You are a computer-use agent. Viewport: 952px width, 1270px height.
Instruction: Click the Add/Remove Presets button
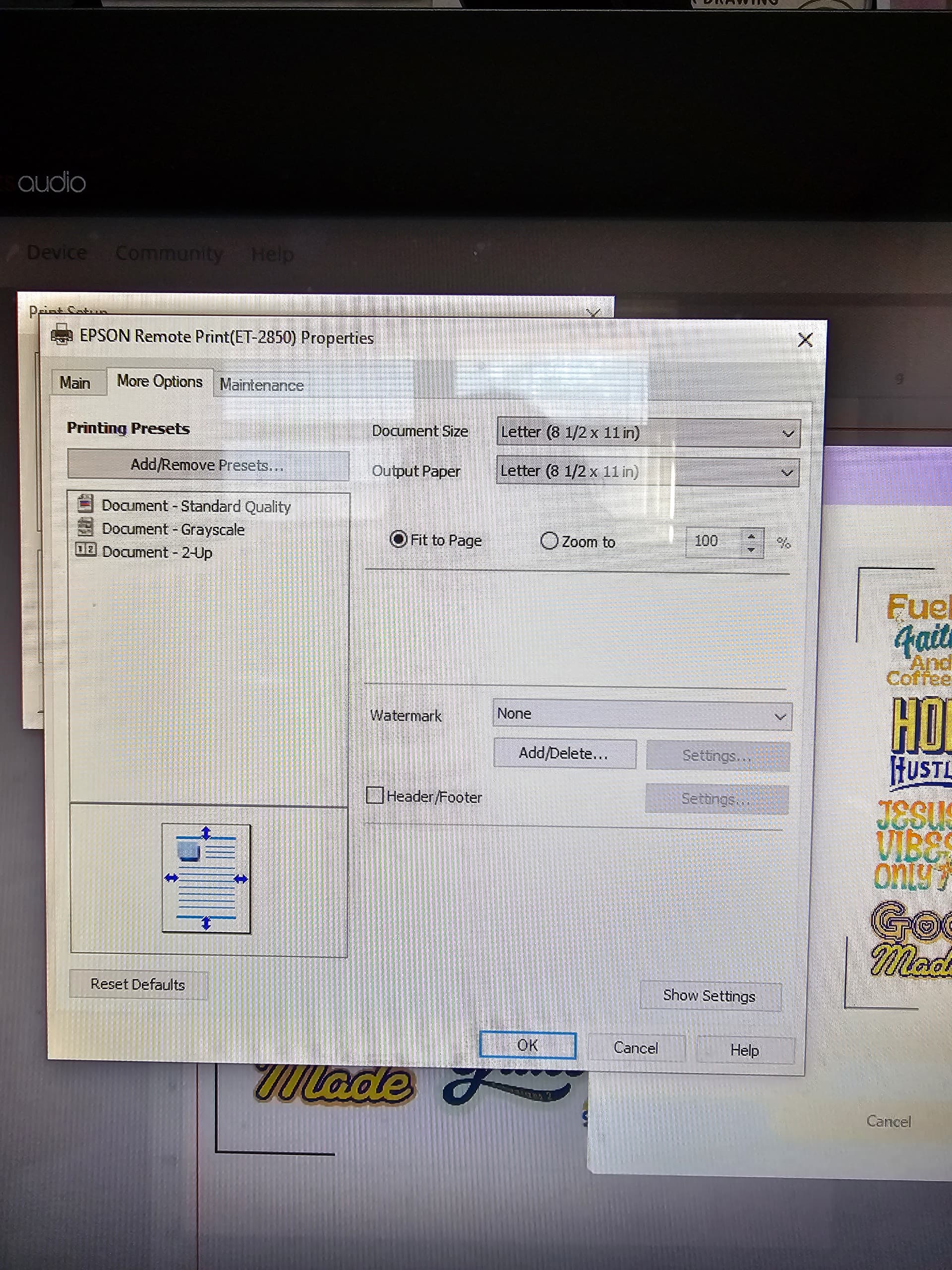208,464
